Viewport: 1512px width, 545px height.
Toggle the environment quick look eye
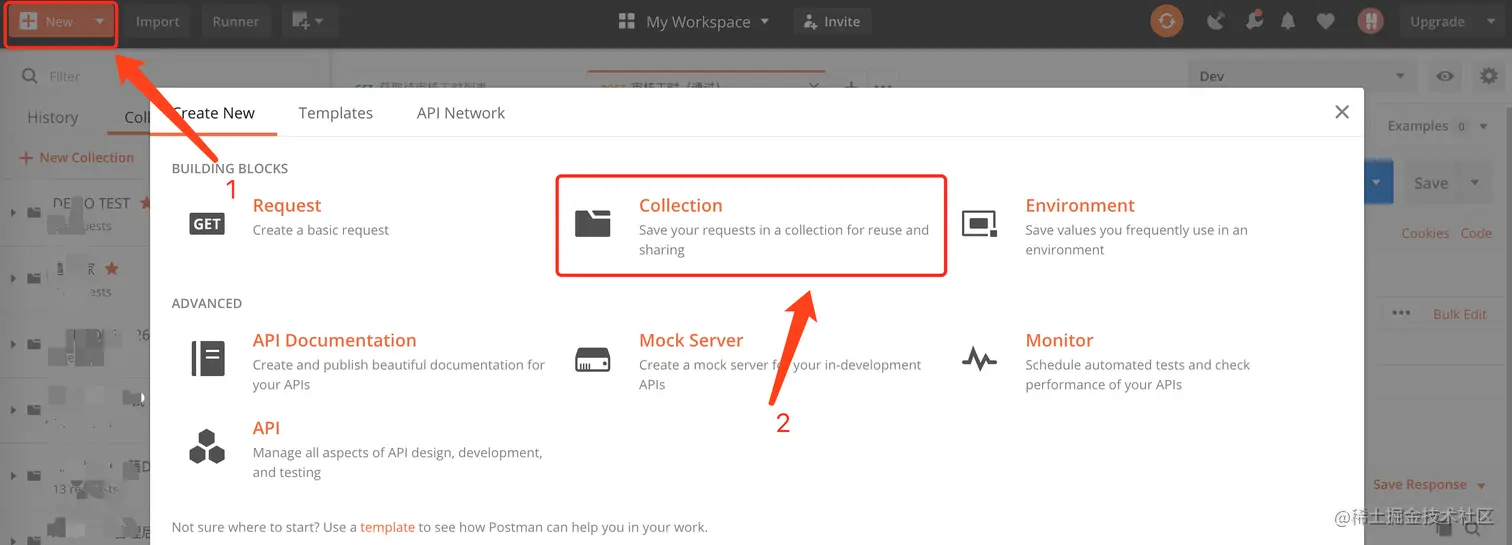(x=1445, y=76)
